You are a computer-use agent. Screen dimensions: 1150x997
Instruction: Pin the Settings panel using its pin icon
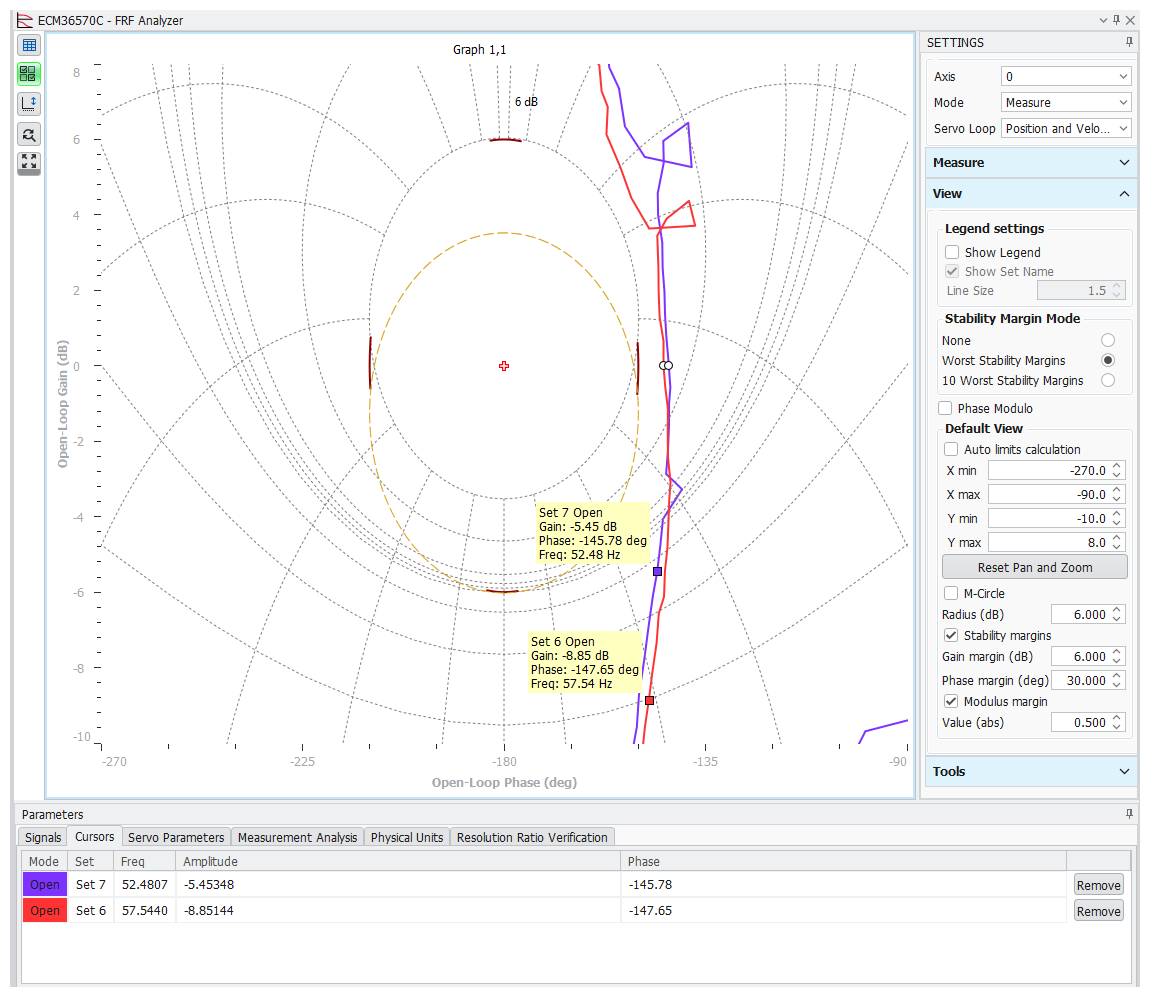[x=1128, y=42]
